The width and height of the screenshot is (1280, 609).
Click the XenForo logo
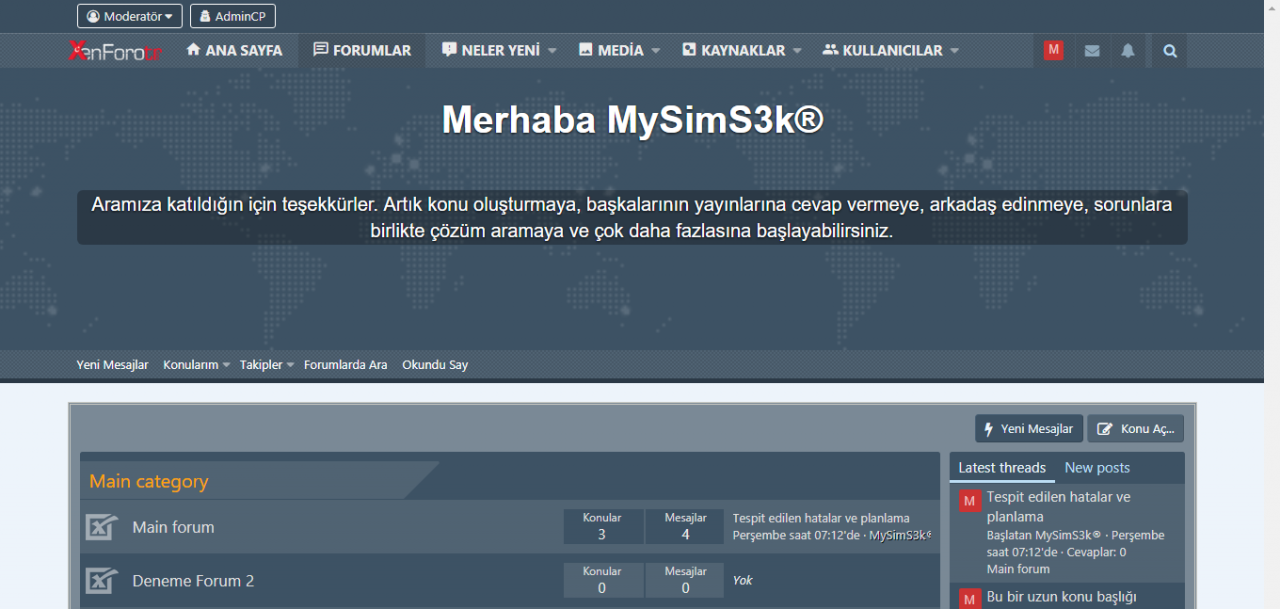point(115,51)
